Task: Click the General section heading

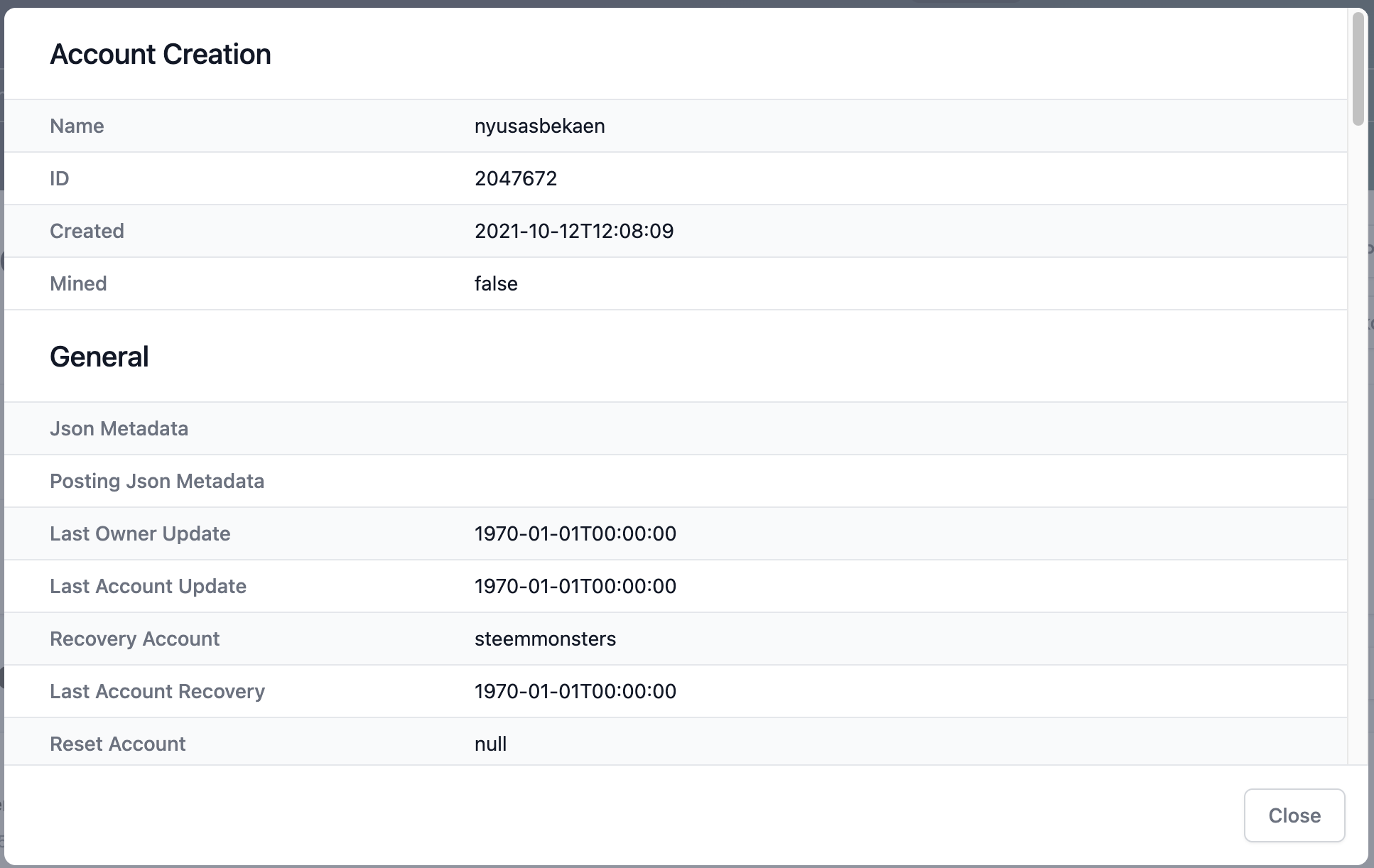Action: coord(99,357)
